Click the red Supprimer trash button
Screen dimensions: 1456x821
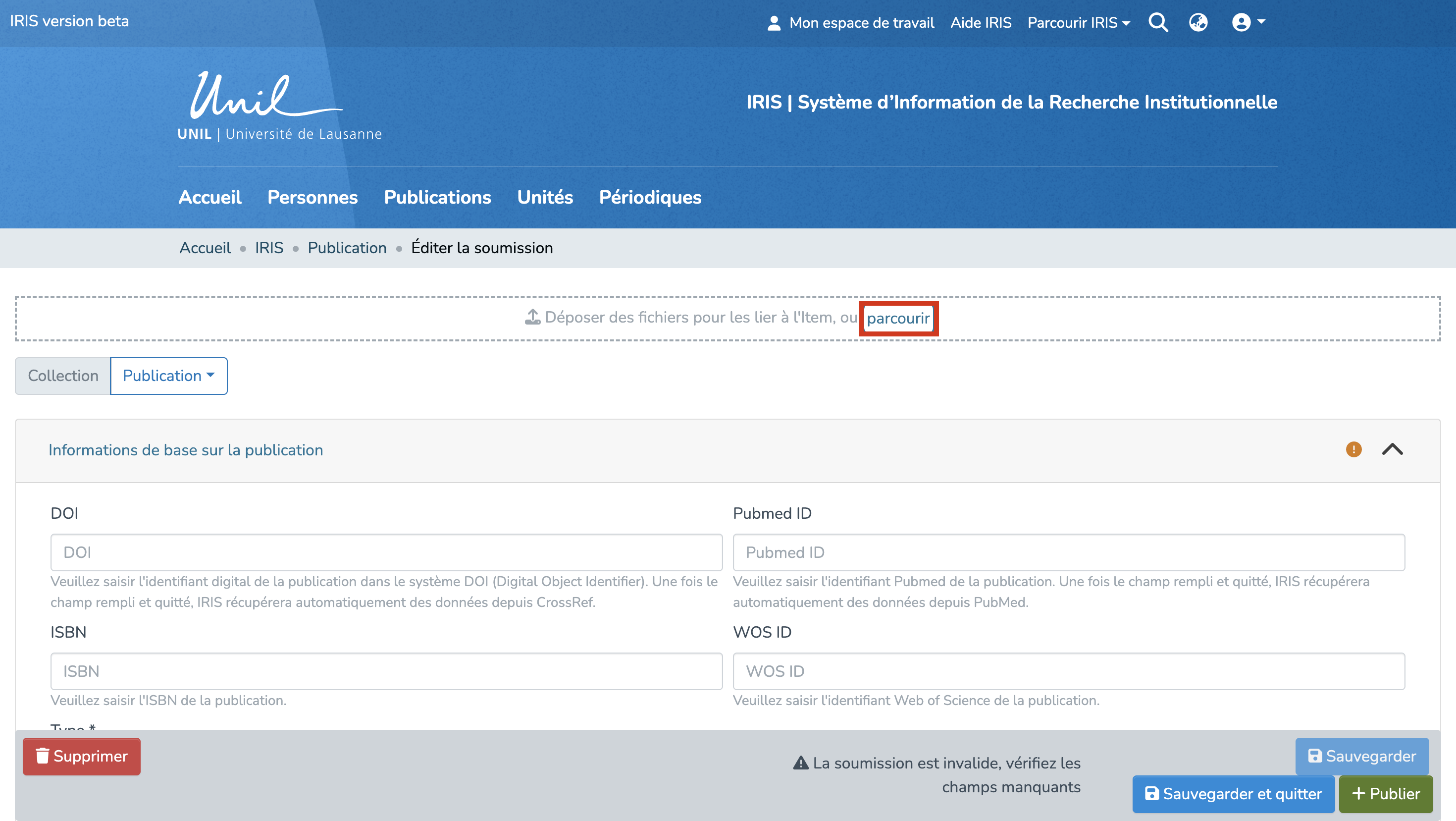point(81,756)
